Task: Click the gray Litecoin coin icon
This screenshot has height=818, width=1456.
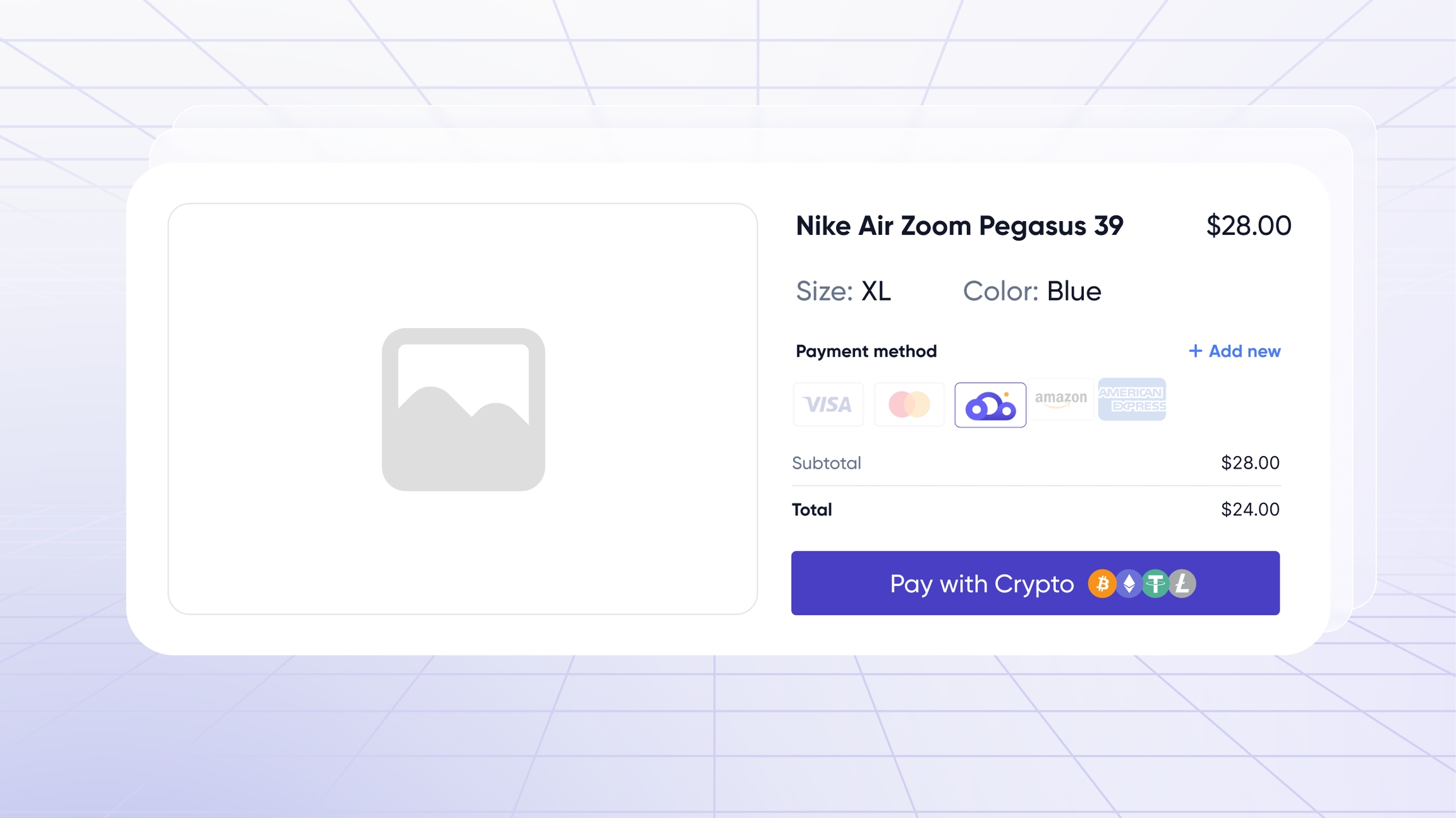Action: (x=1183, y=584)
